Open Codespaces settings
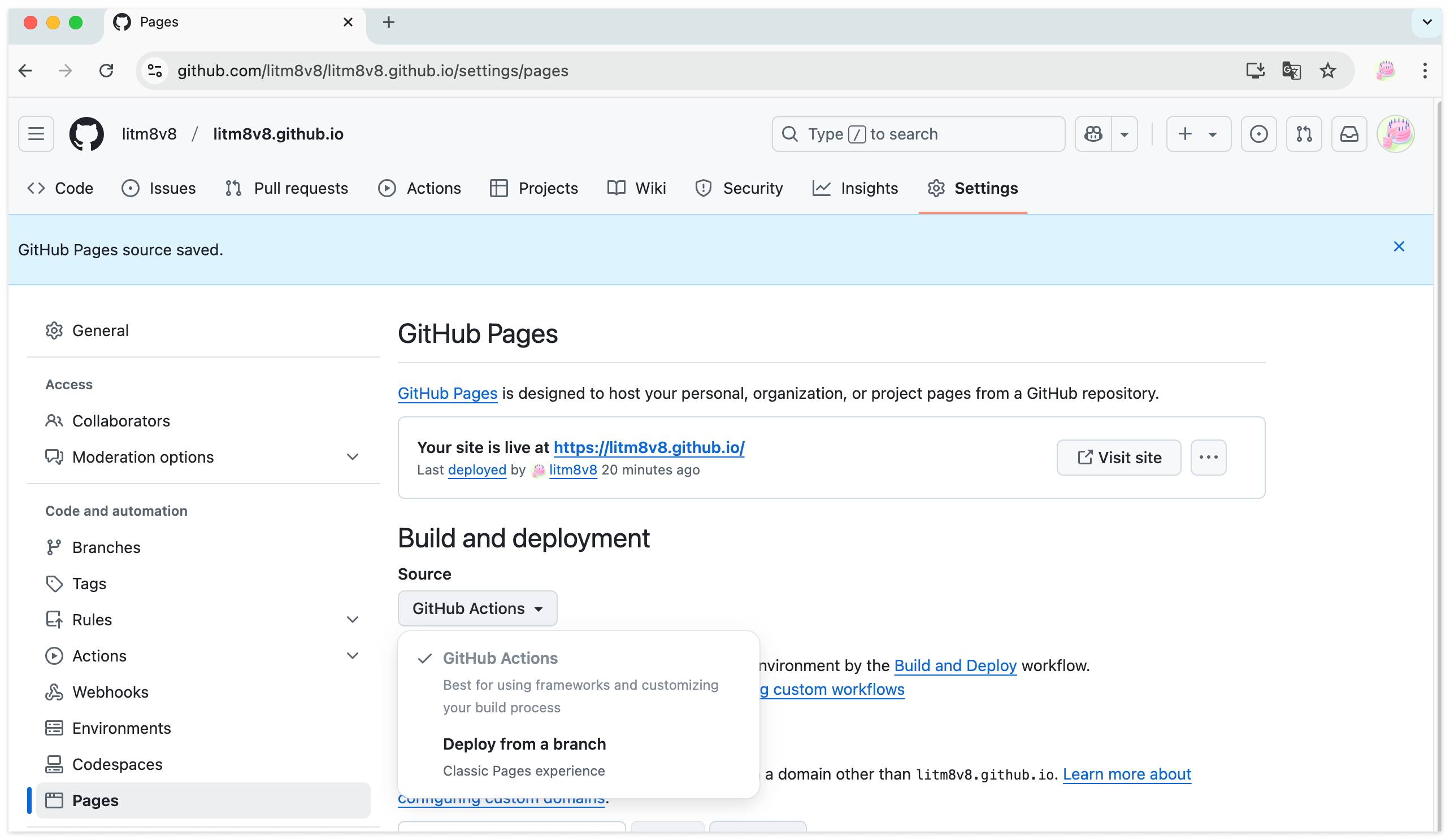Viewport: 1450px width, 840px height. (x=202, y=765)
